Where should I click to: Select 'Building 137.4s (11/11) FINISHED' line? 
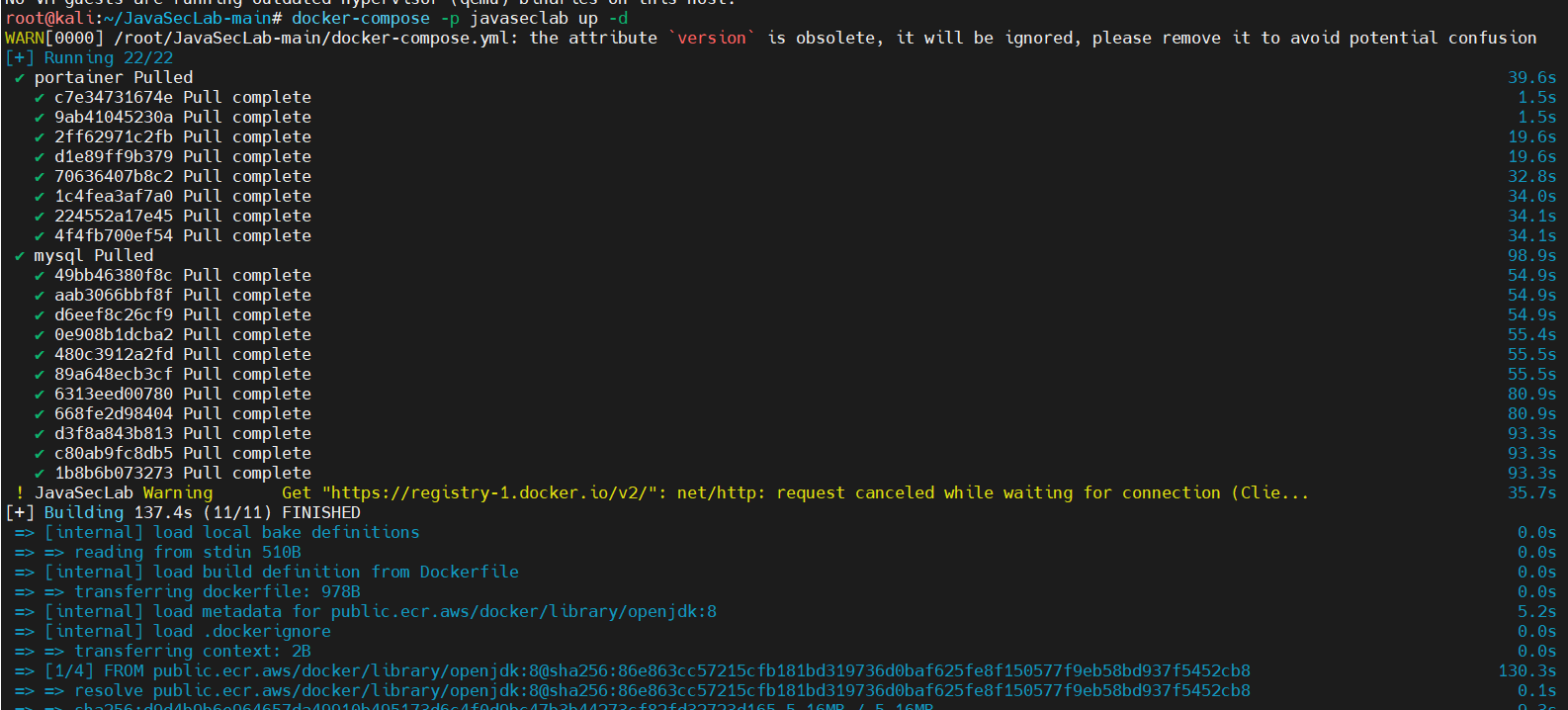tap(183, 512)
